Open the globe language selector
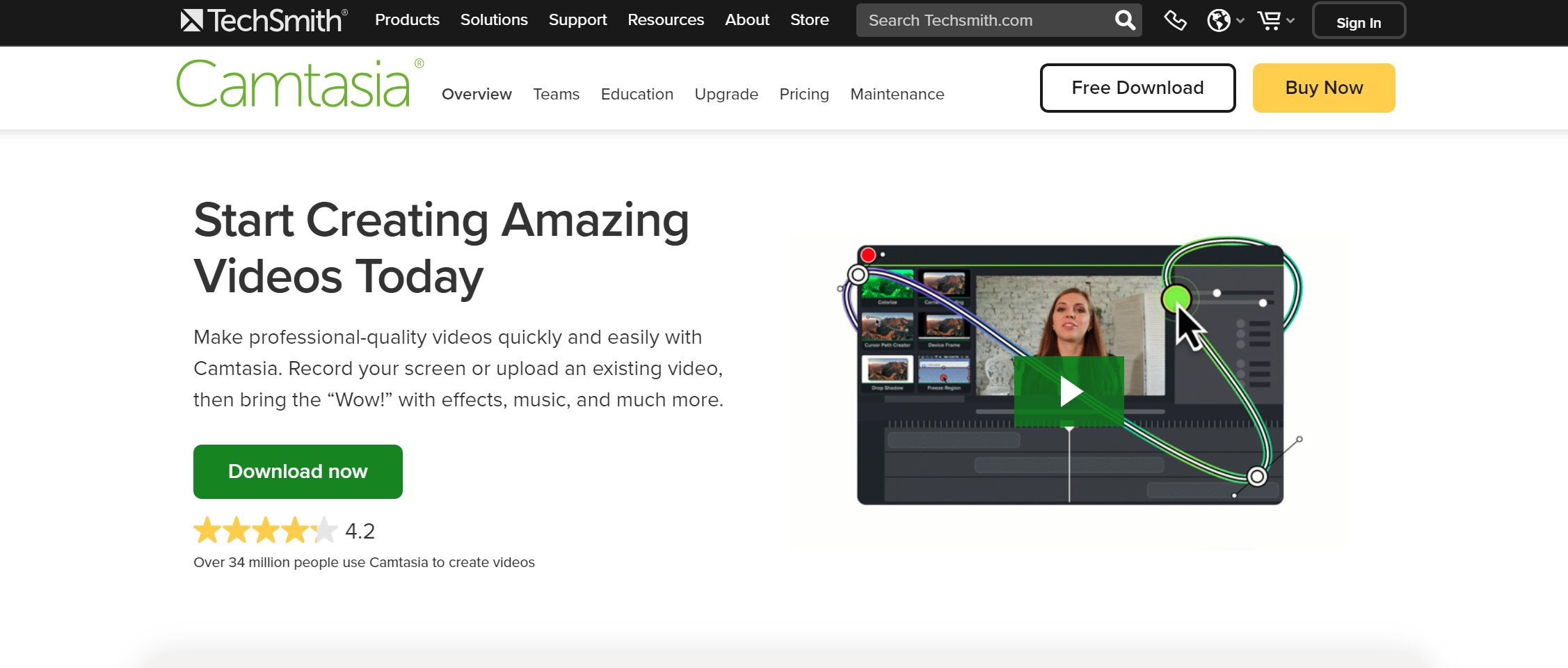Image resolution: width=1568 pixels, height=668 pixels. [x=1225, y=20]
